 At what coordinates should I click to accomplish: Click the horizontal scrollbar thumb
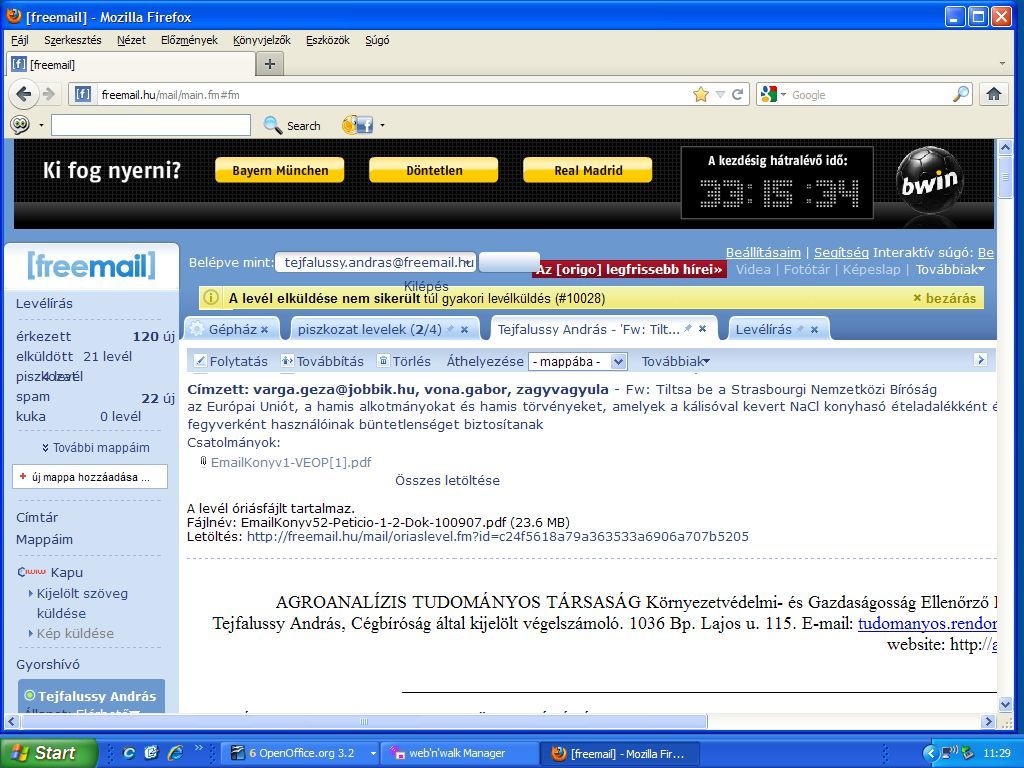(364, 722)
